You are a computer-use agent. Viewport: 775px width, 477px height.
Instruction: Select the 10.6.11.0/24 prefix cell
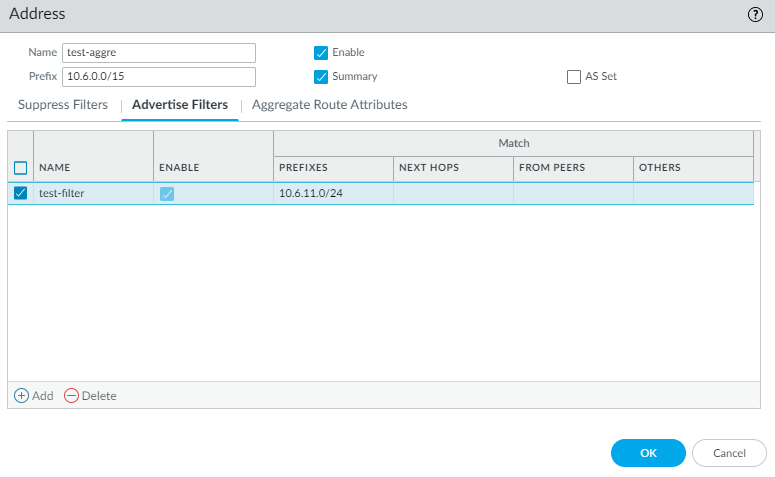(310, 193)
